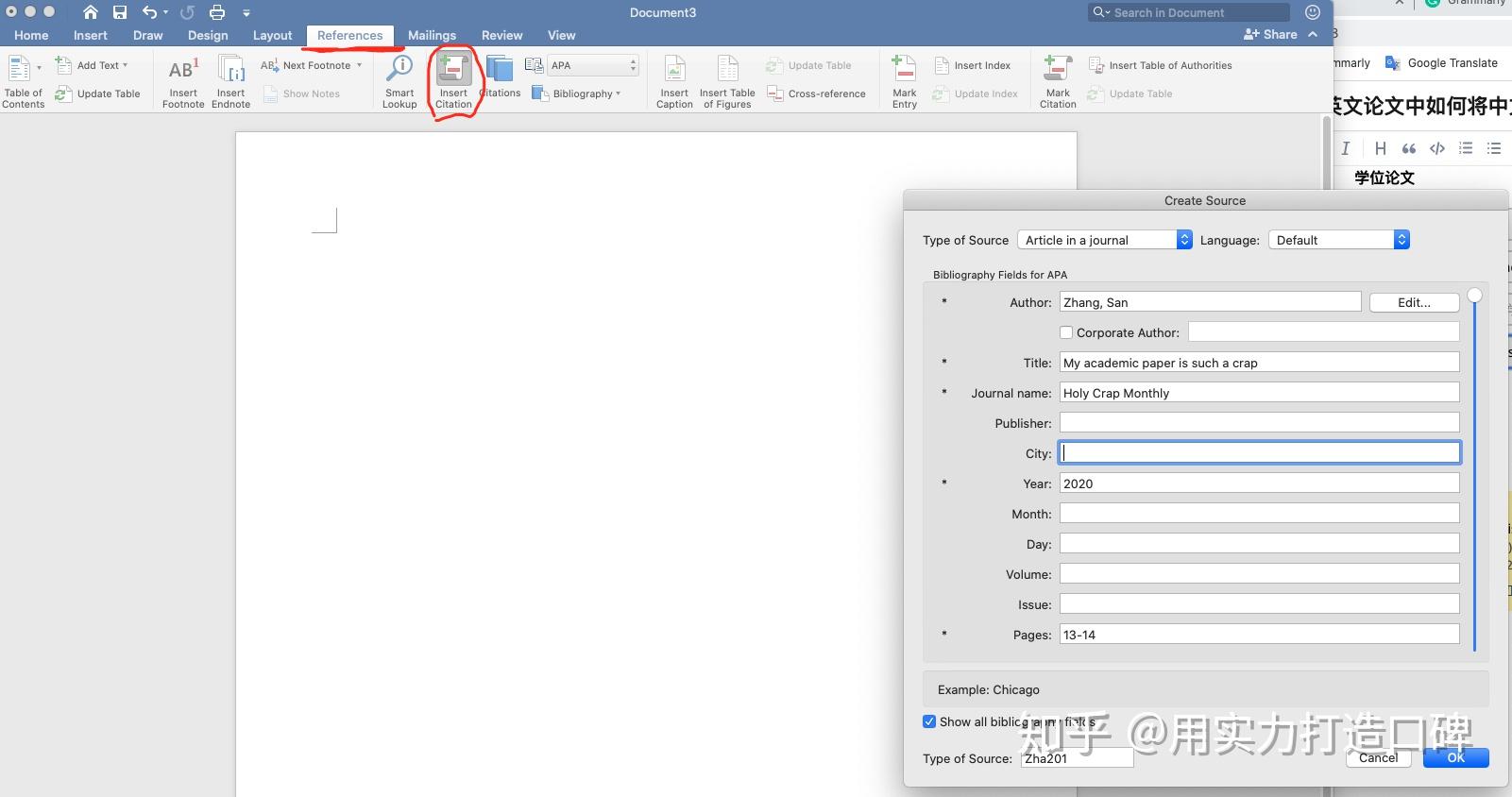Check the Corporate Author checkbox
This screenshot has height=797, width=1512.
coord(1066,332)
